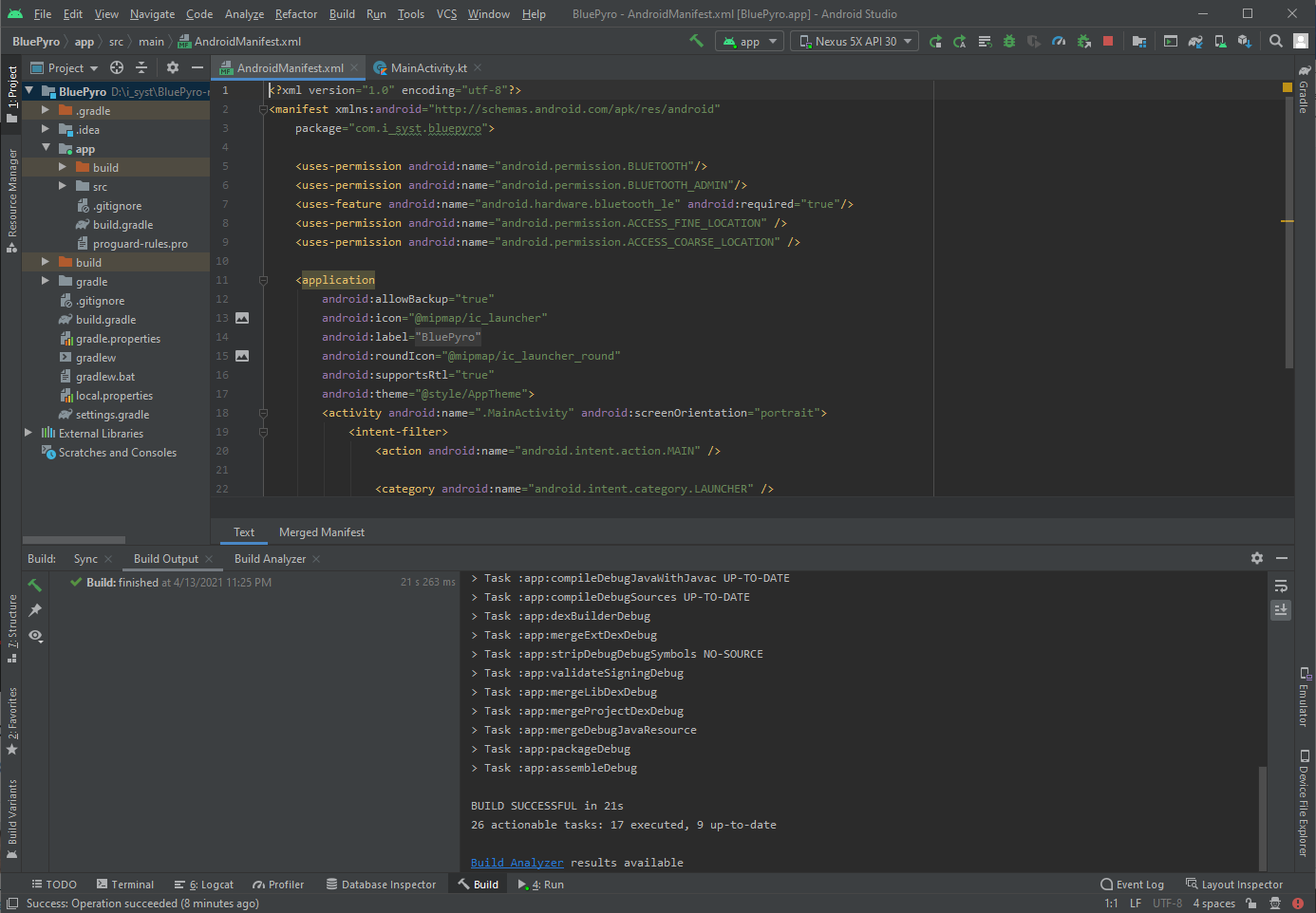Expand the src folder
This screenshot has width=1316, height=913.
coord(63,186)
